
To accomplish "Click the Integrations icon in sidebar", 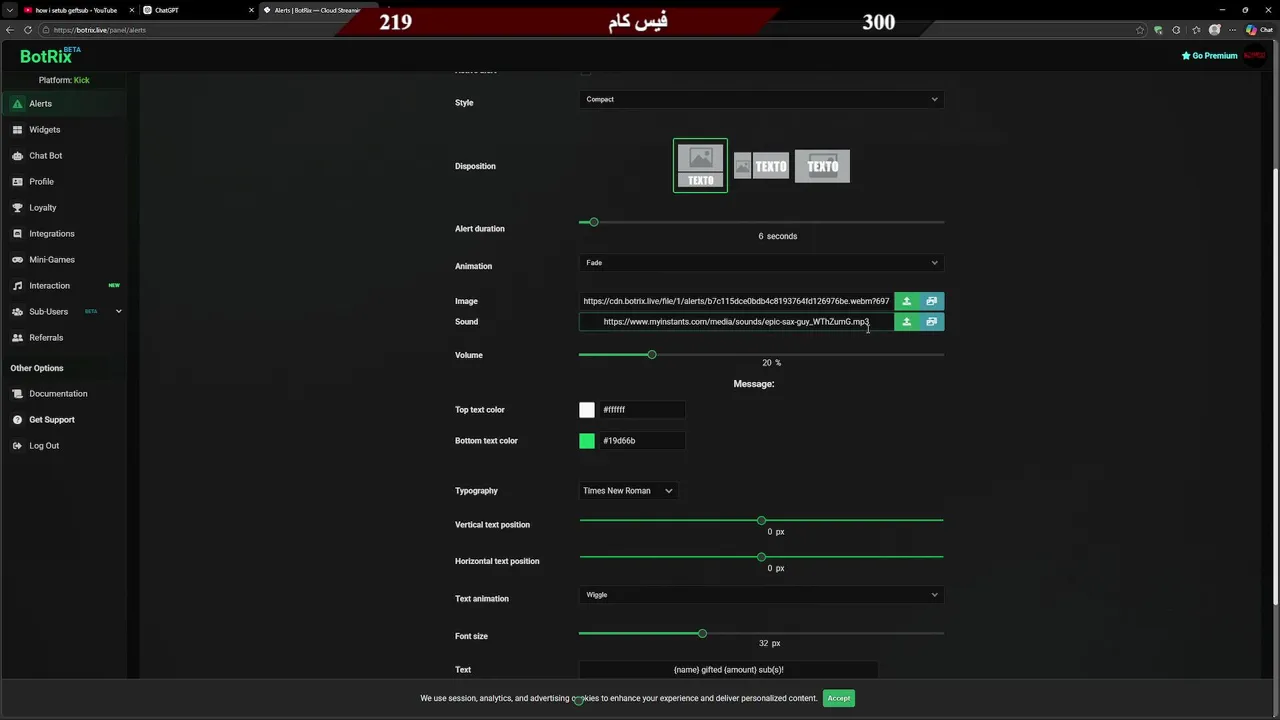I will [18, 234].
